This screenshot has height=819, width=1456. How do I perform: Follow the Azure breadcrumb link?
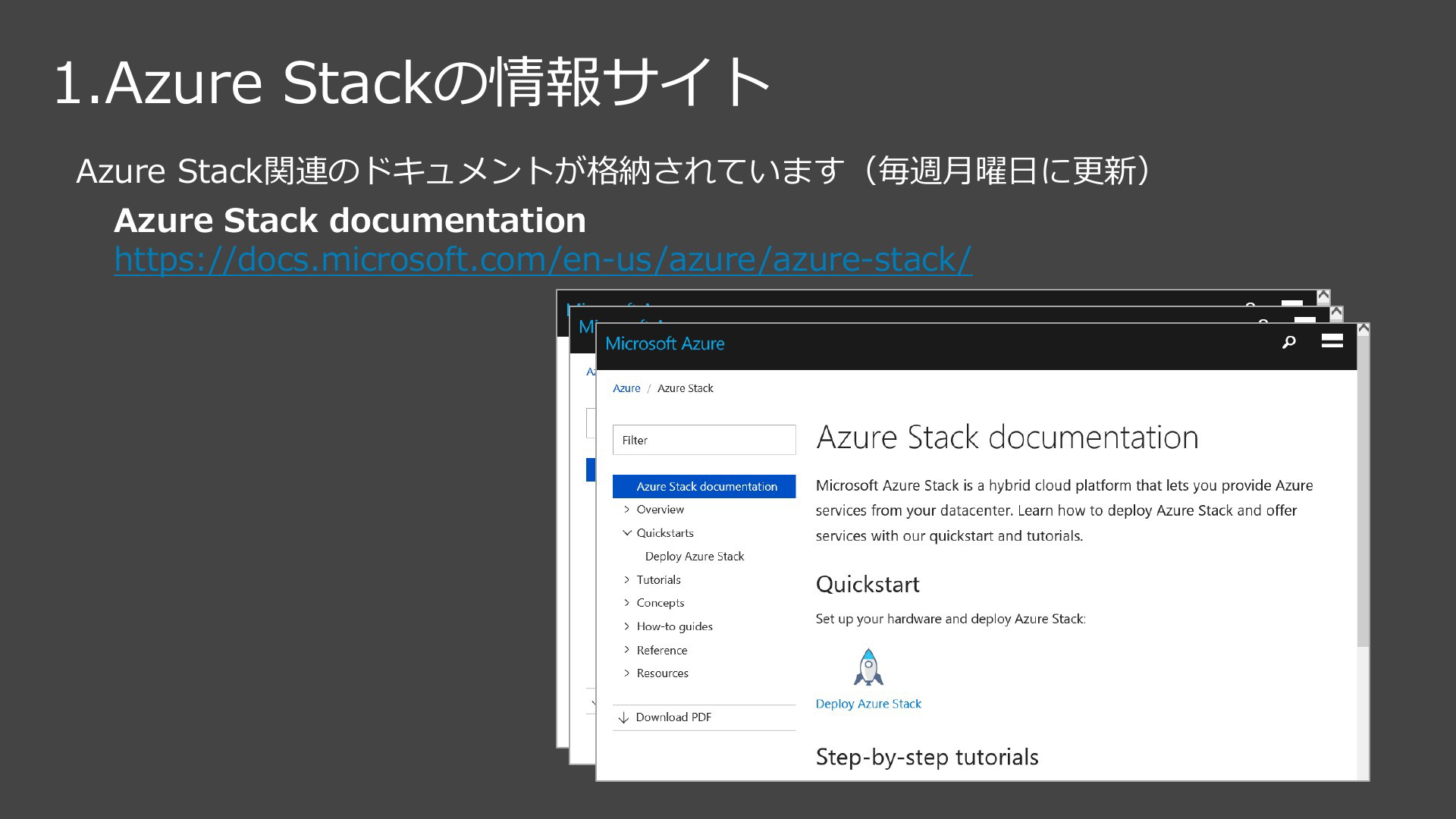click(626, 388)
